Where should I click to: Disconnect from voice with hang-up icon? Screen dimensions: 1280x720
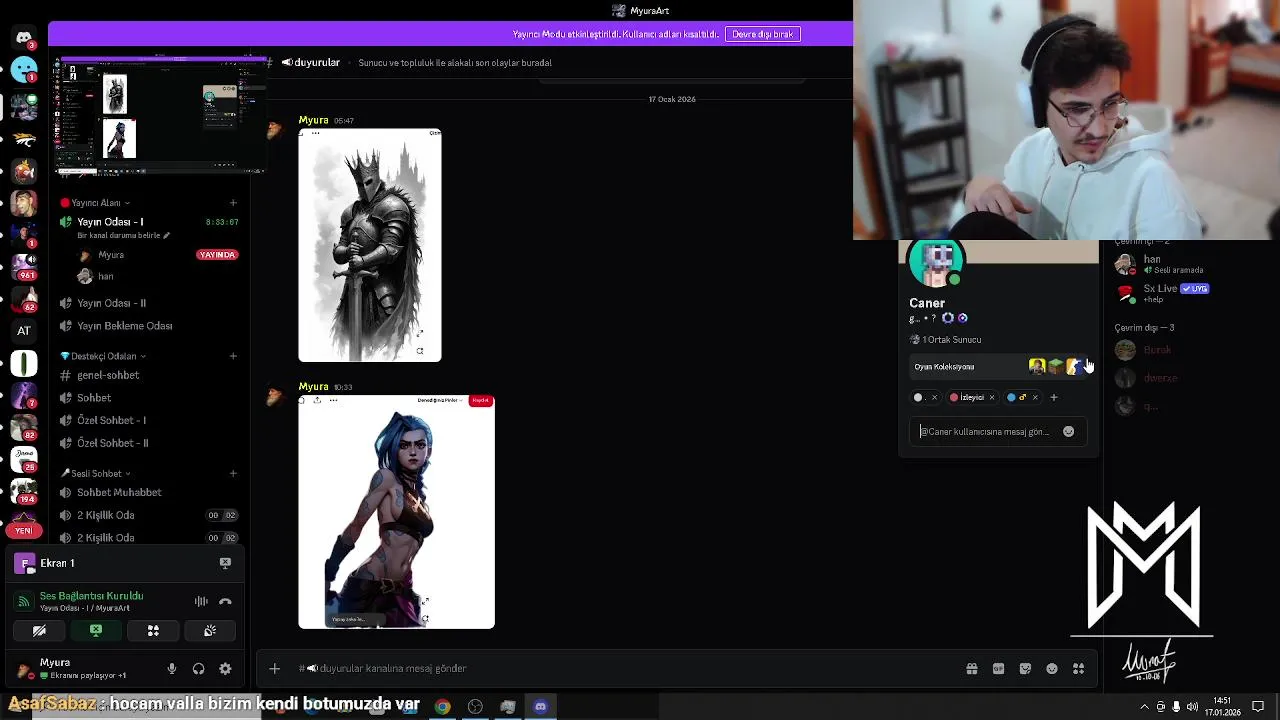pos(225,601)
